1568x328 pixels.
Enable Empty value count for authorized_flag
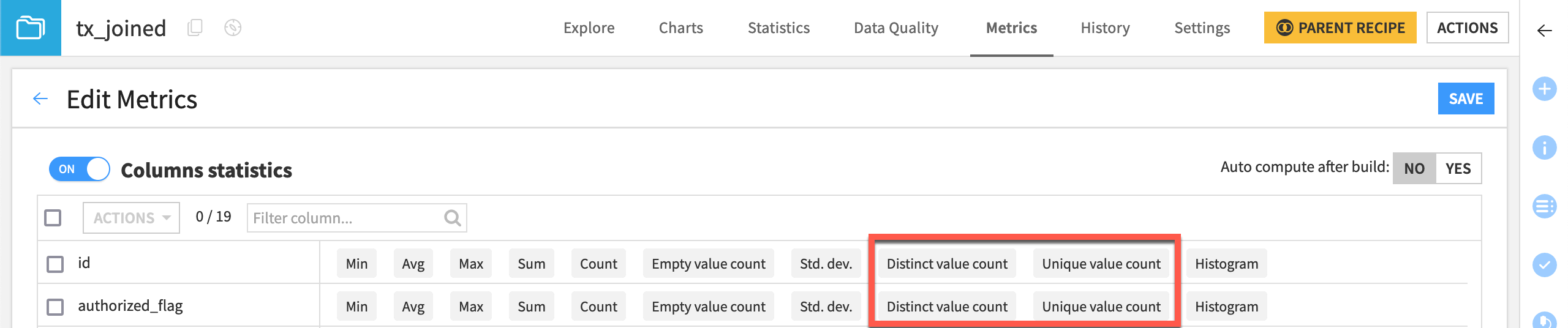tap(709, 307)
